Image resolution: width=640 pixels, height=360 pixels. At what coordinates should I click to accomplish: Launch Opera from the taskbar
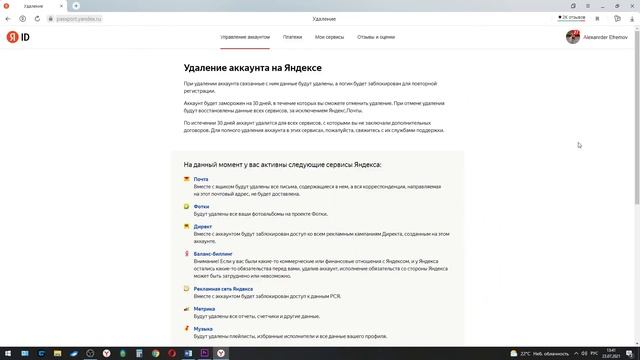pyautogui.click(x=172, y=353)
